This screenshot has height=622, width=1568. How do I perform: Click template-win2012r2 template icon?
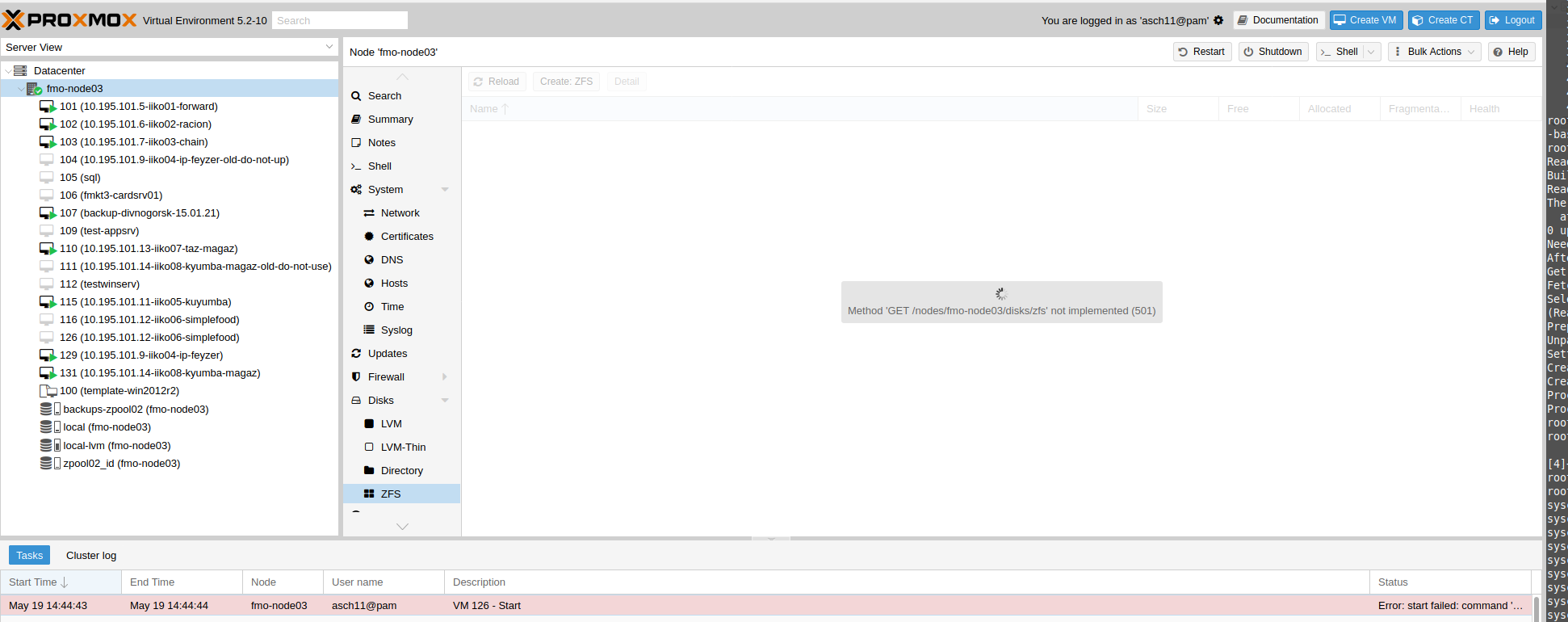[48, 391]
